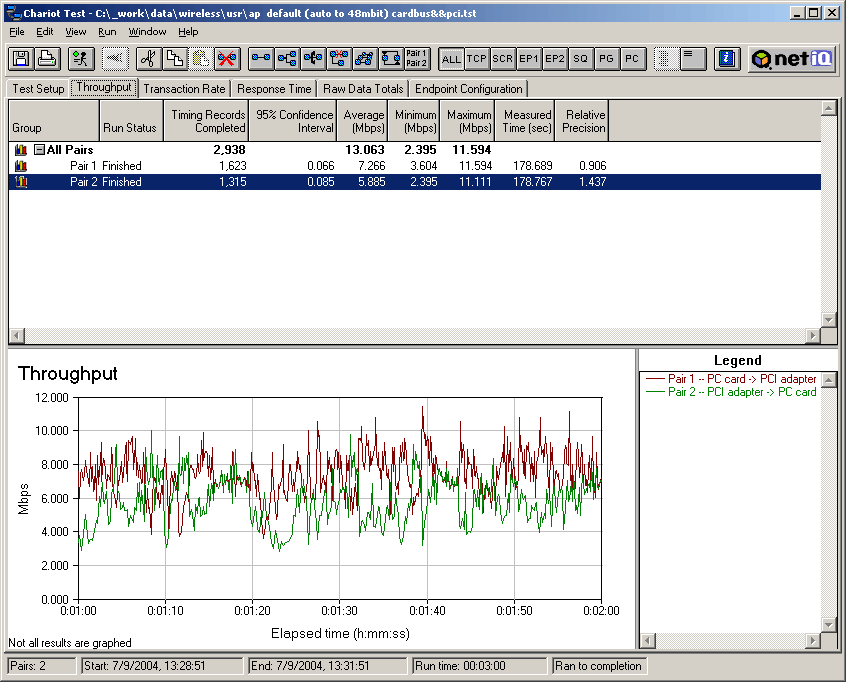Click the NetIQ logo button
Image resolution: width=846 pixels, height=682 pixels.
(793, 59)
